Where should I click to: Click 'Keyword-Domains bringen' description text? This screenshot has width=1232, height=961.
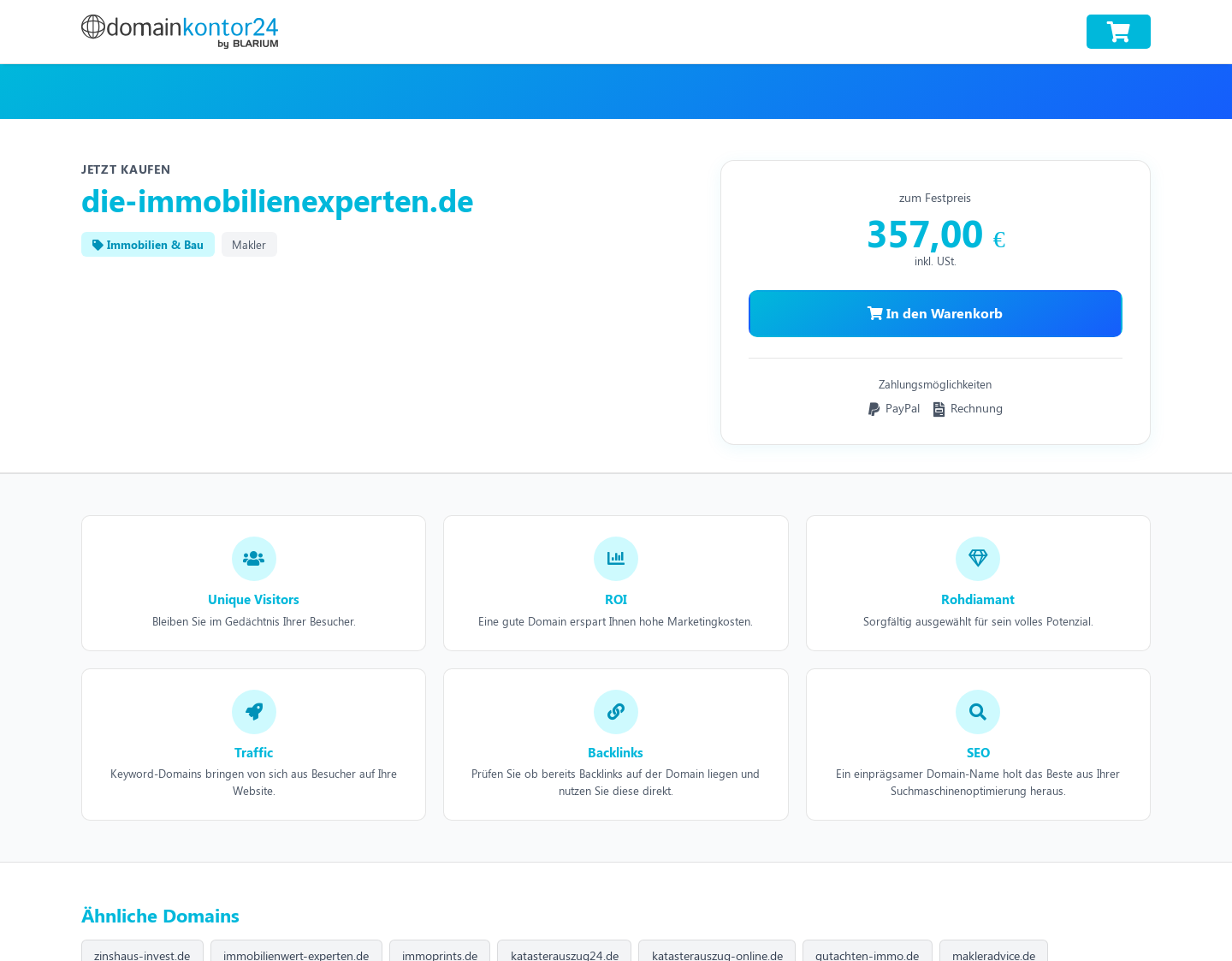point(253,782)
